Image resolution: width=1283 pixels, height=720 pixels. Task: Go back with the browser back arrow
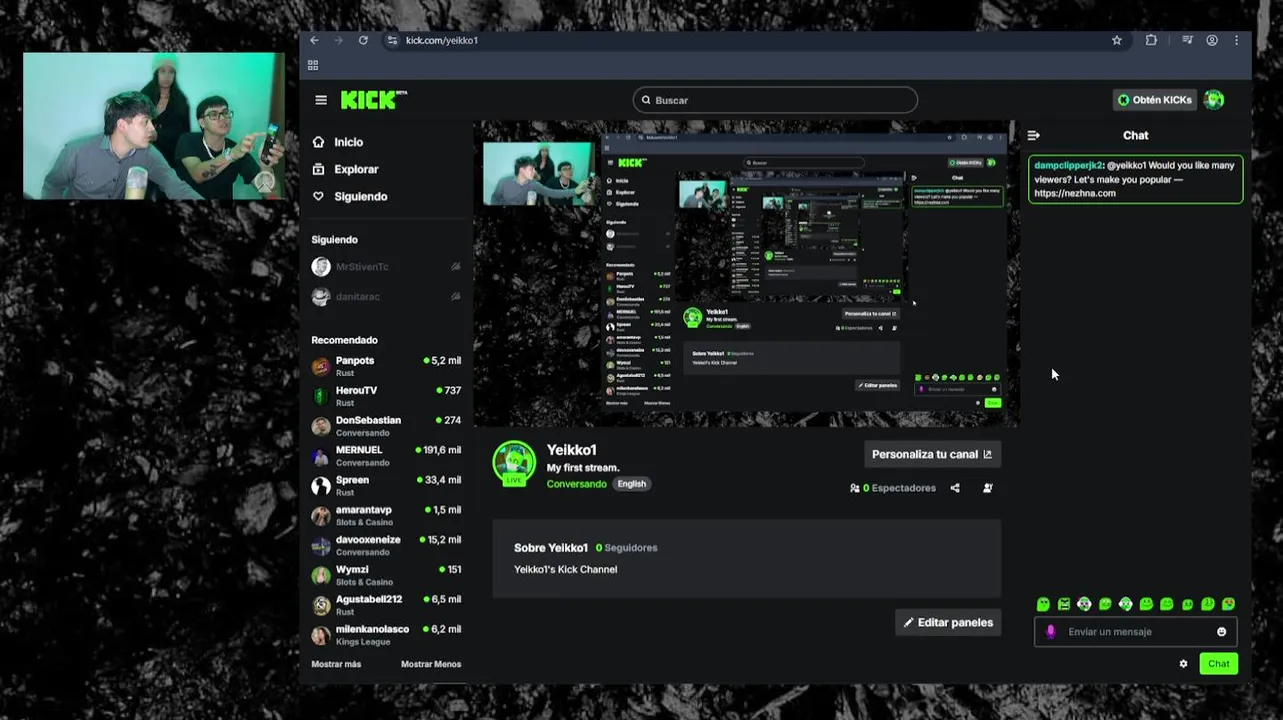click(x=314, y=40)
